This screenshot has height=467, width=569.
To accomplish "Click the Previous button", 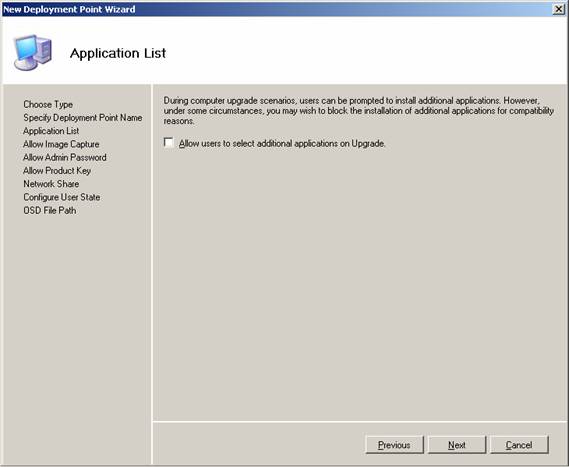I will [x=394, y=445].
